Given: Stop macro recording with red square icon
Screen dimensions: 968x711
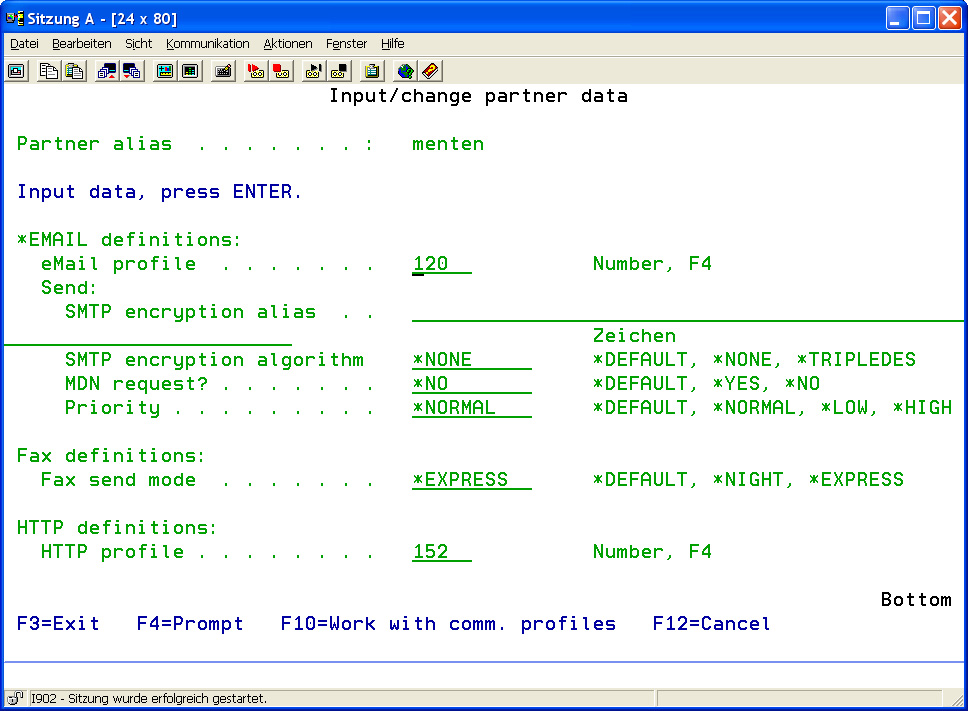Looking at the screenshot, I should click(x=282, y=71).
